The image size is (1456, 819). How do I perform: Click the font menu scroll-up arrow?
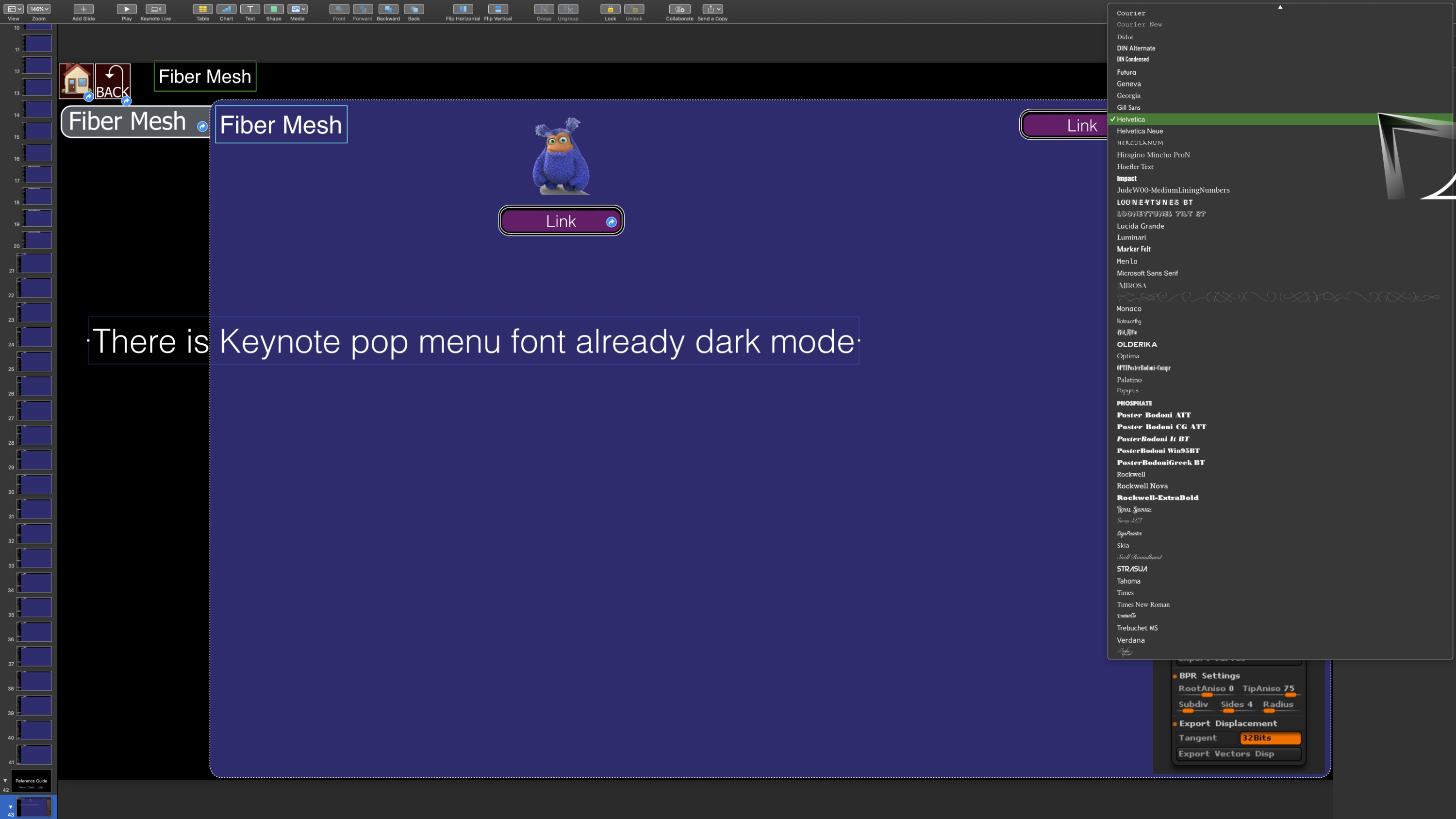(x=1280, y=7)
